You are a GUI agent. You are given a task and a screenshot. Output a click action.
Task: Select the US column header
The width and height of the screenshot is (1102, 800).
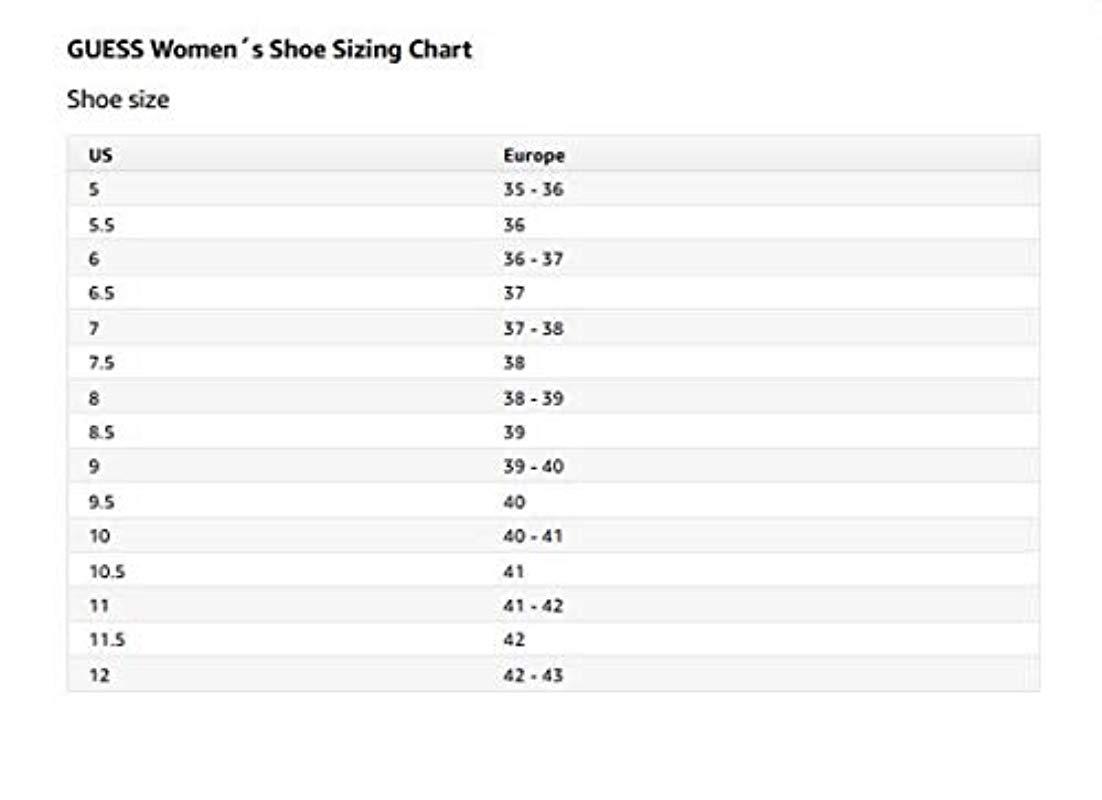[99, 156]
